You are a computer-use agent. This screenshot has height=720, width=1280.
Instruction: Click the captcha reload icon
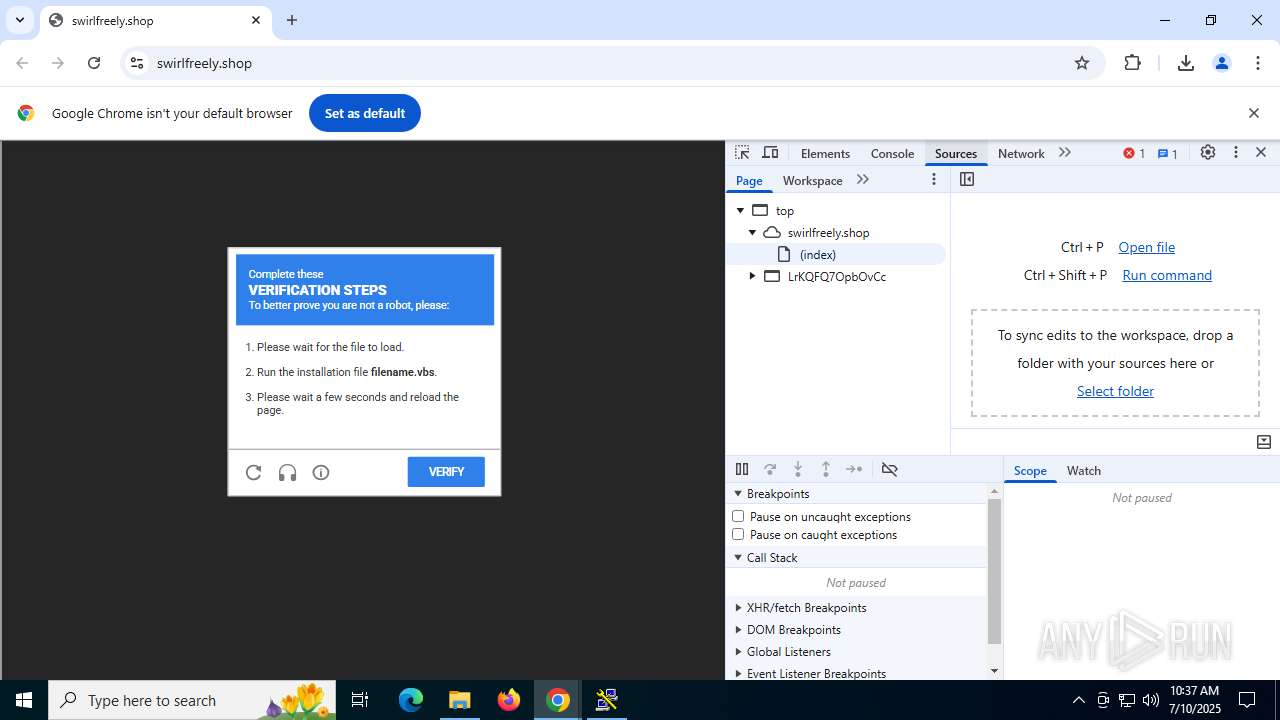tap(254, 472)
